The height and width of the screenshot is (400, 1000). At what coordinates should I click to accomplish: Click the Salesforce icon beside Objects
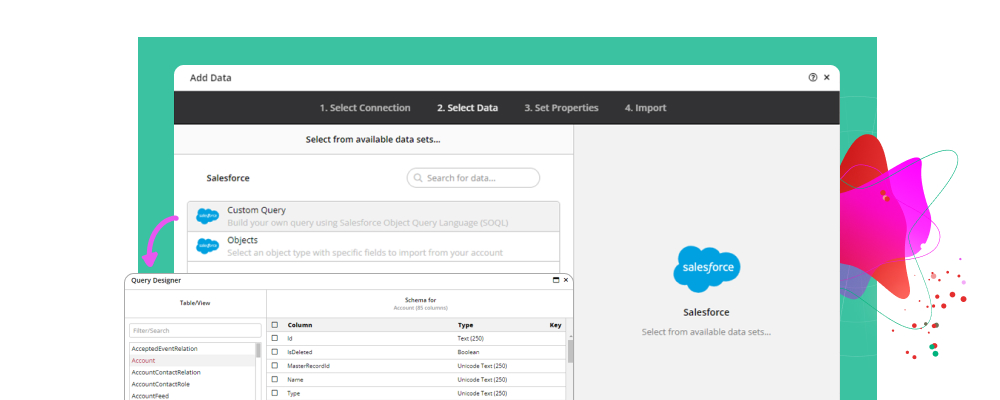(x=207, y=246)
